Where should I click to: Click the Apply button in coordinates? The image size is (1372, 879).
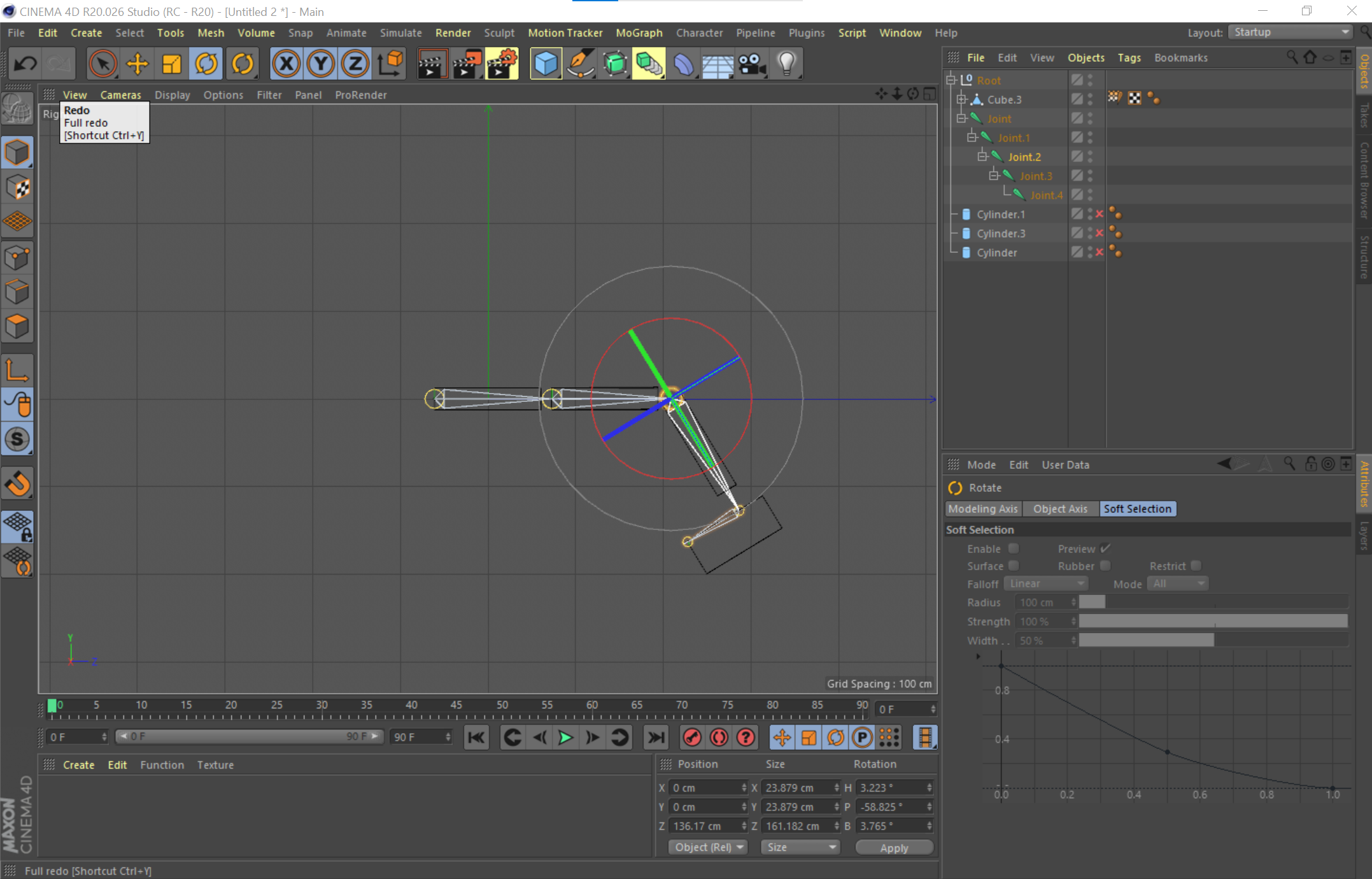pyautogui.click(x=894, y=847)
